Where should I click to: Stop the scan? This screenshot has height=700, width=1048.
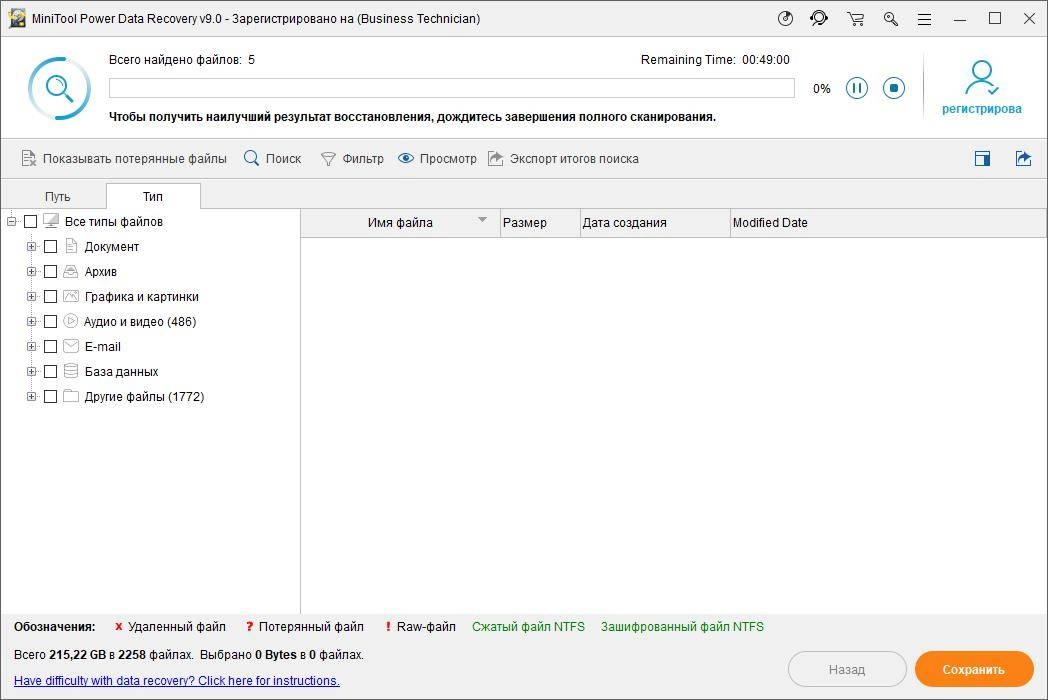[x=894, y=88]
